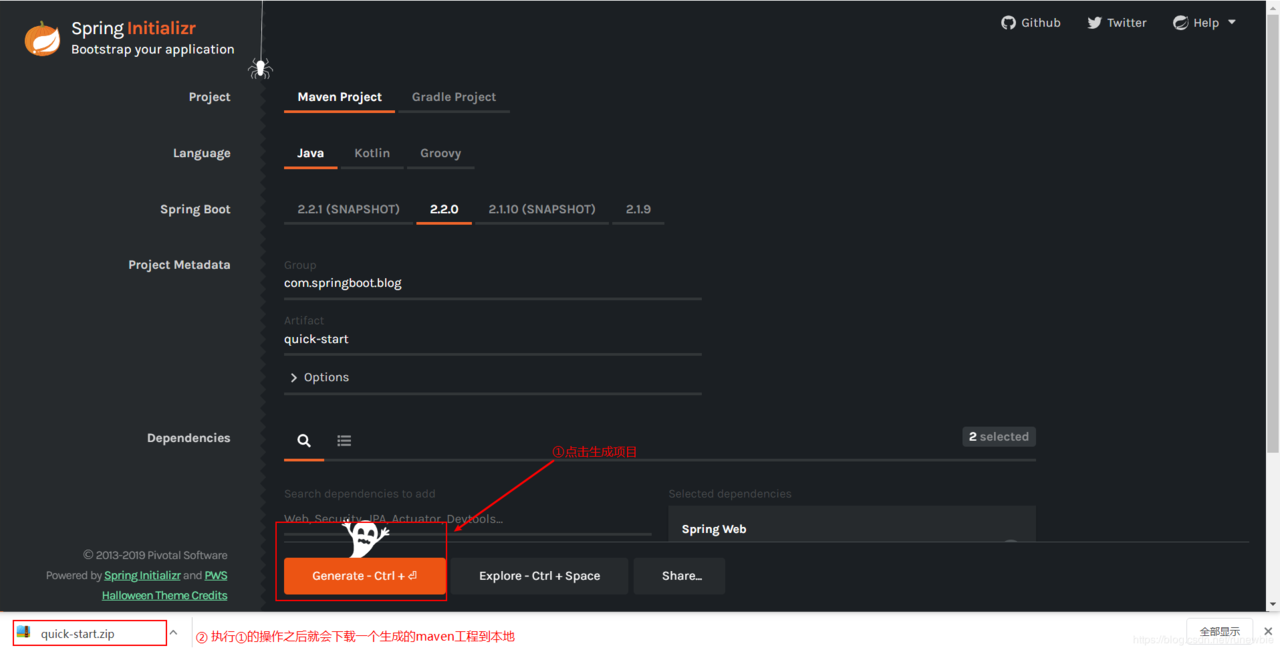
Task: Edit the Artifact field quick-start
Action: click(x=492, y=340)
